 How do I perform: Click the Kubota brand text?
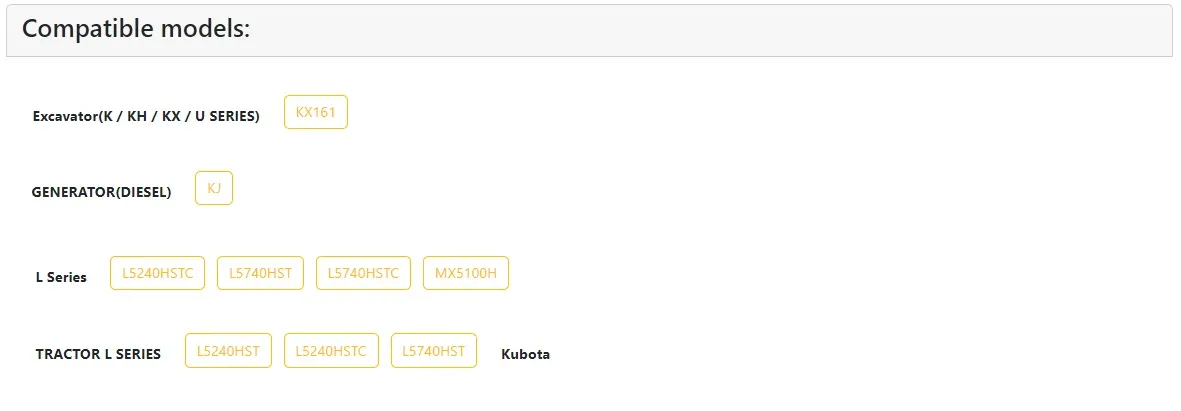point(526,355)
